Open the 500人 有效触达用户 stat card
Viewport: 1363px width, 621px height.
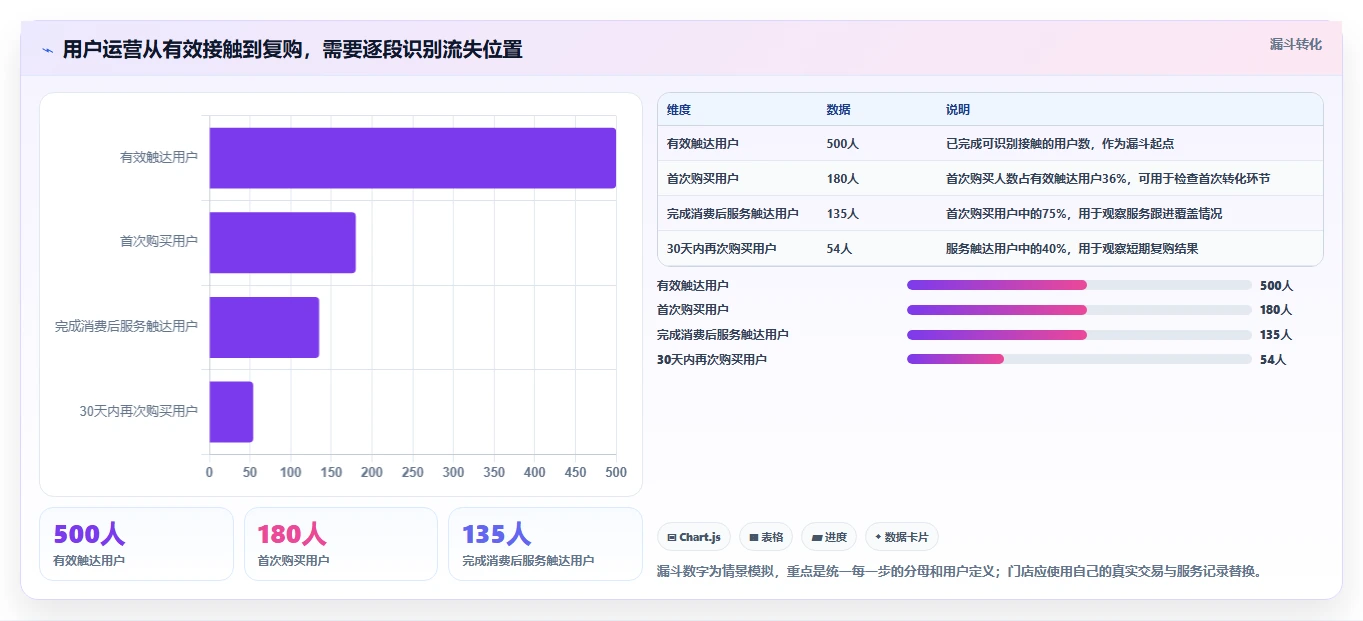tap(136, 544)
